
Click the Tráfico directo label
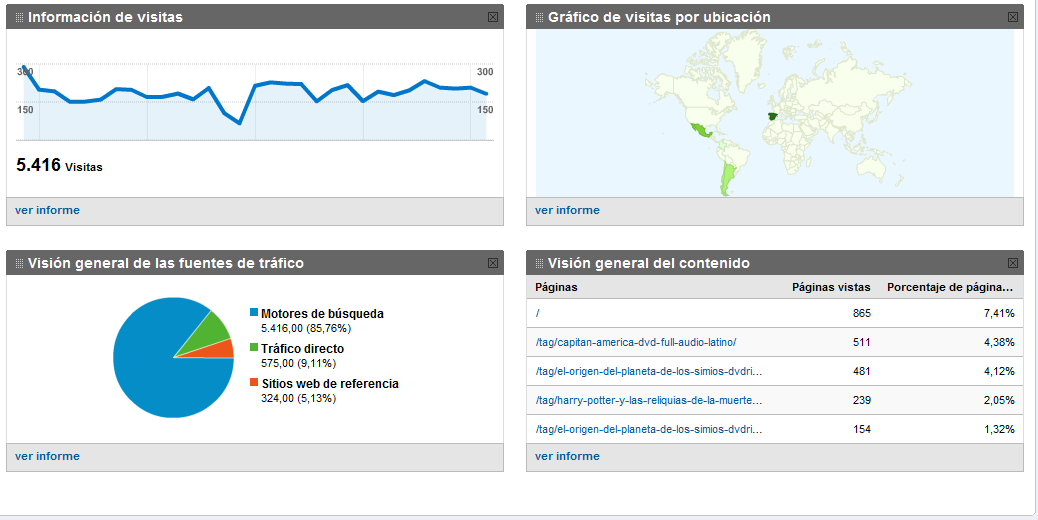303,349
